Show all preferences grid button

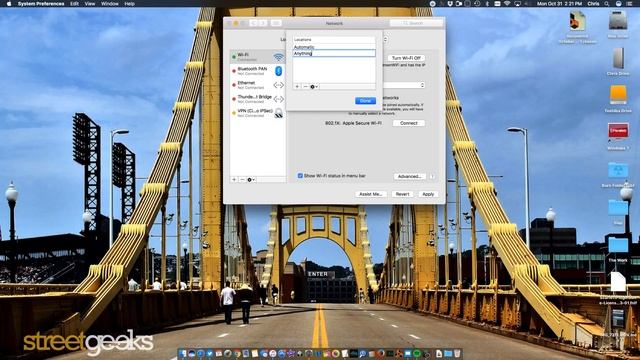click(276, 23)
